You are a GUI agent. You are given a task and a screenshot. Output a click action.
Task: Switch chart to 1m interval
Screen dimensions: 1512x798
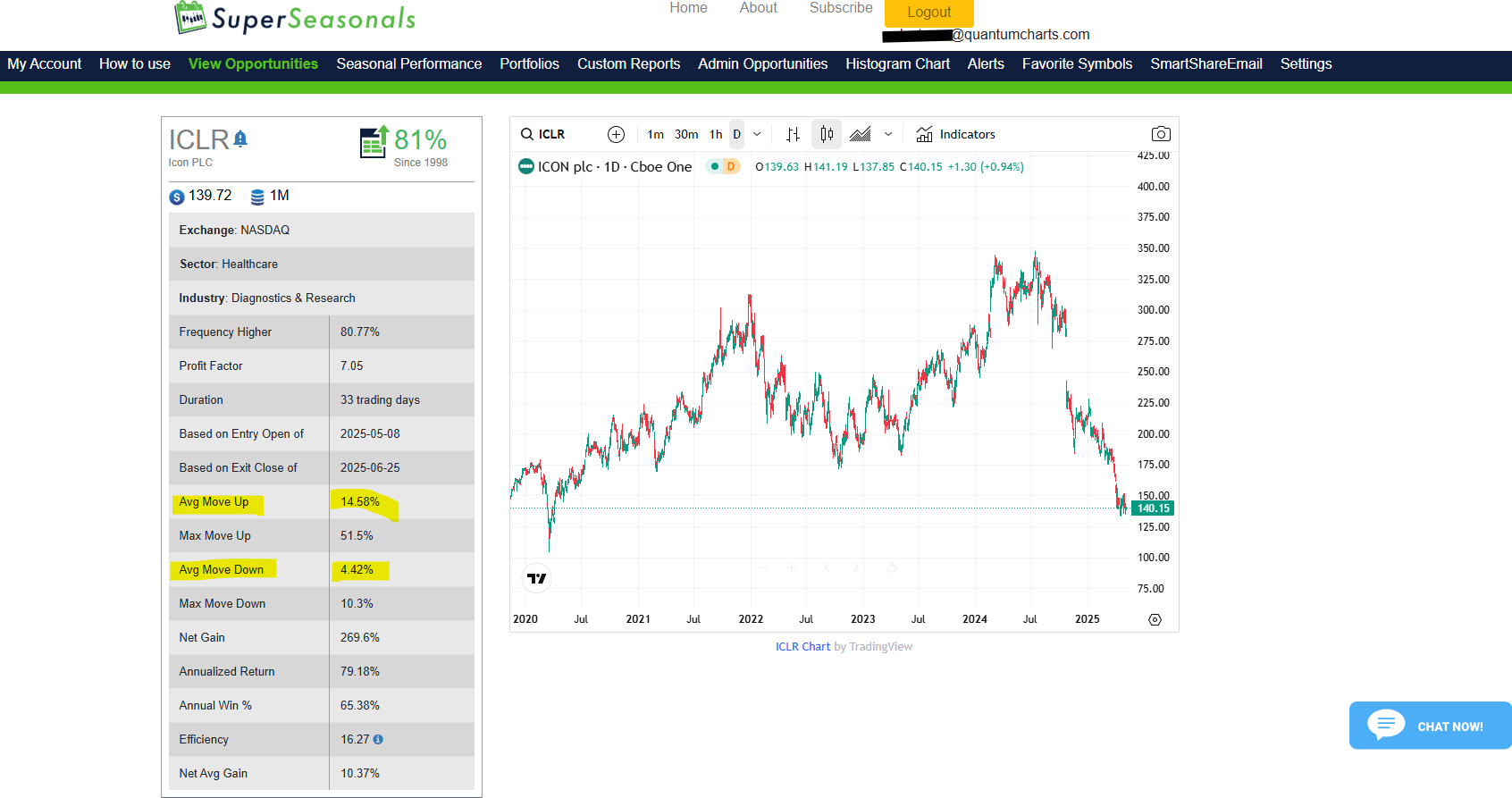click(x=655, y=134)
